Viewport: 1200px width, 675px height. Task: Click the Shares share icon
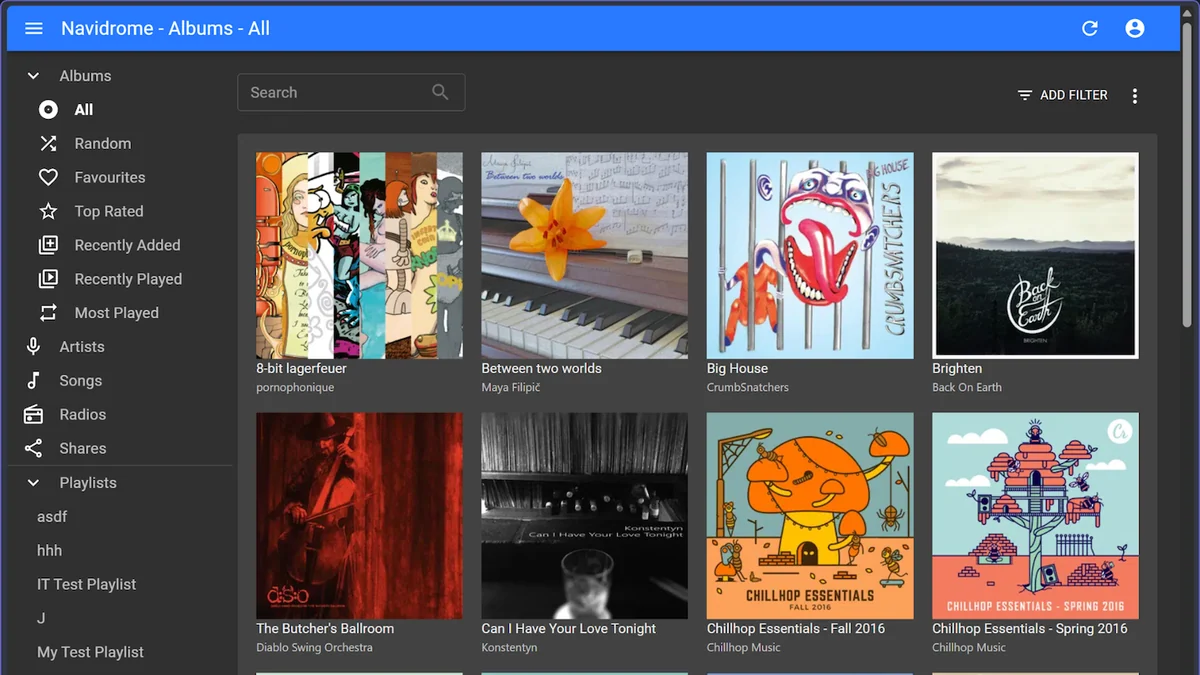[33, 448]
